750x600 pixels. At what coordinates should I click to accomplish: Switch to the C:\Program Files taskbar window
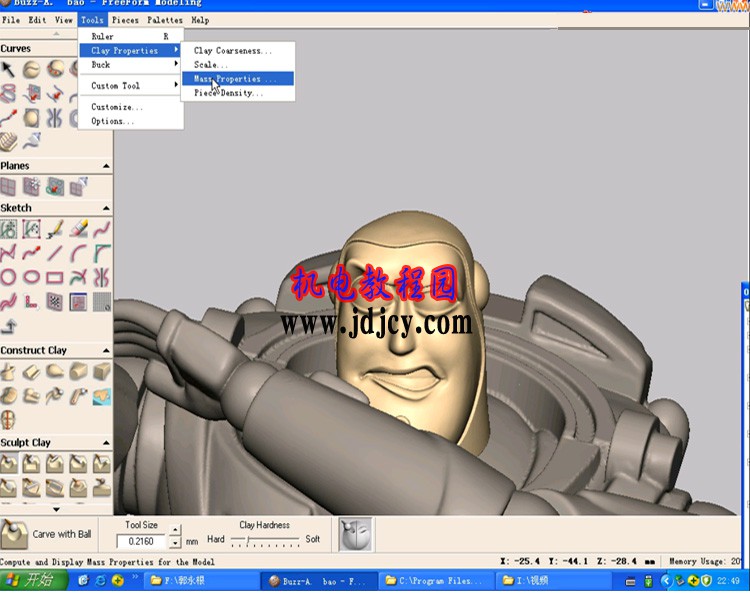(436, 581)
